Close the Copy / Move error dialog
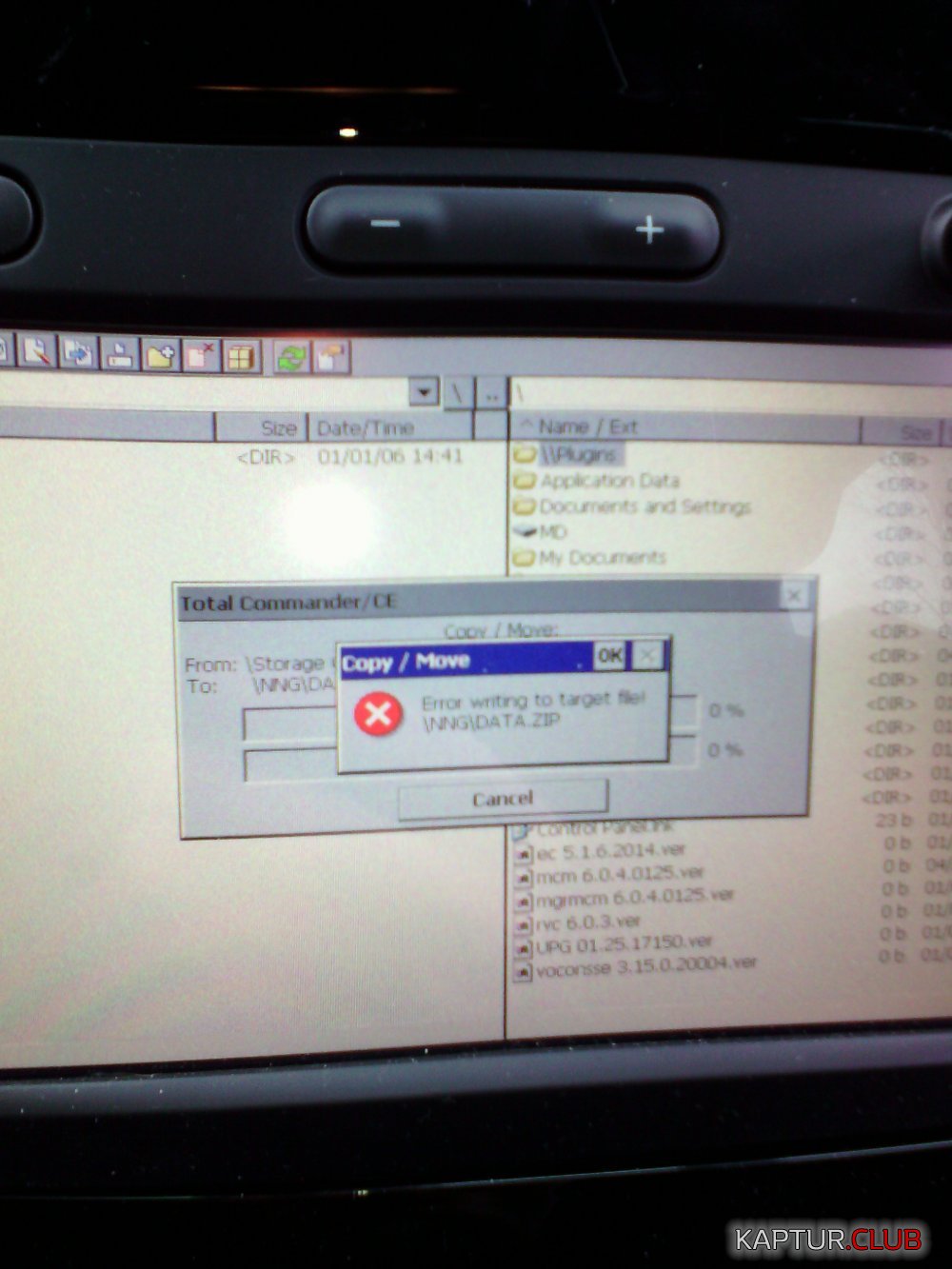Image resolution: width=952 pixels, height=1269 pixels. pos(646,655)
